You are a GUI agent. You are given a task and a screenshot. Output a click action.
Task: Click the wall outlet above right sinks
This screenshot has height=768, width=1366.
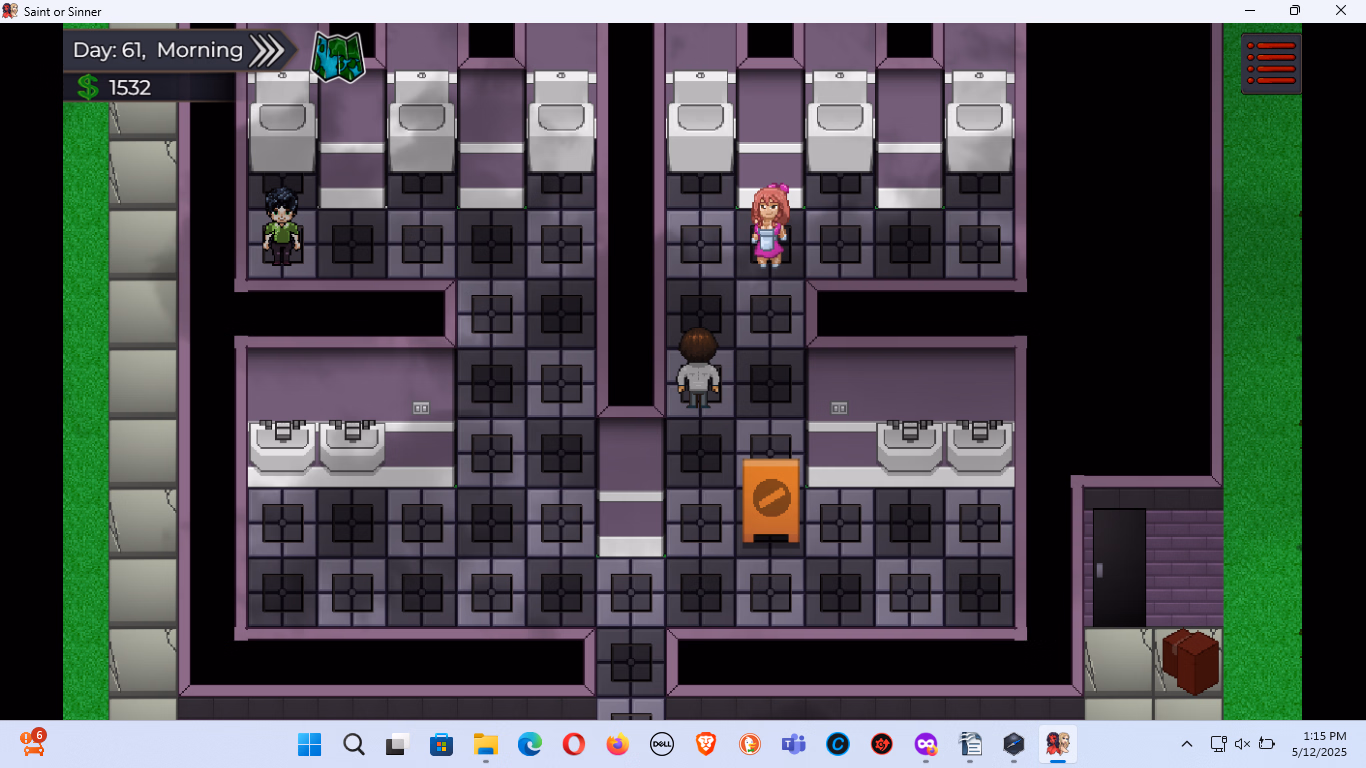tap(839, 408)
